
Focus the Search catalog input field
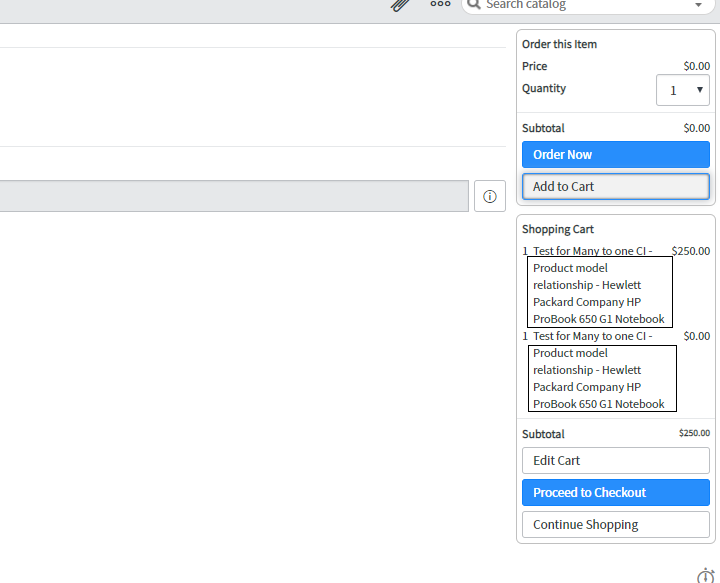click(x=580, y=5)
